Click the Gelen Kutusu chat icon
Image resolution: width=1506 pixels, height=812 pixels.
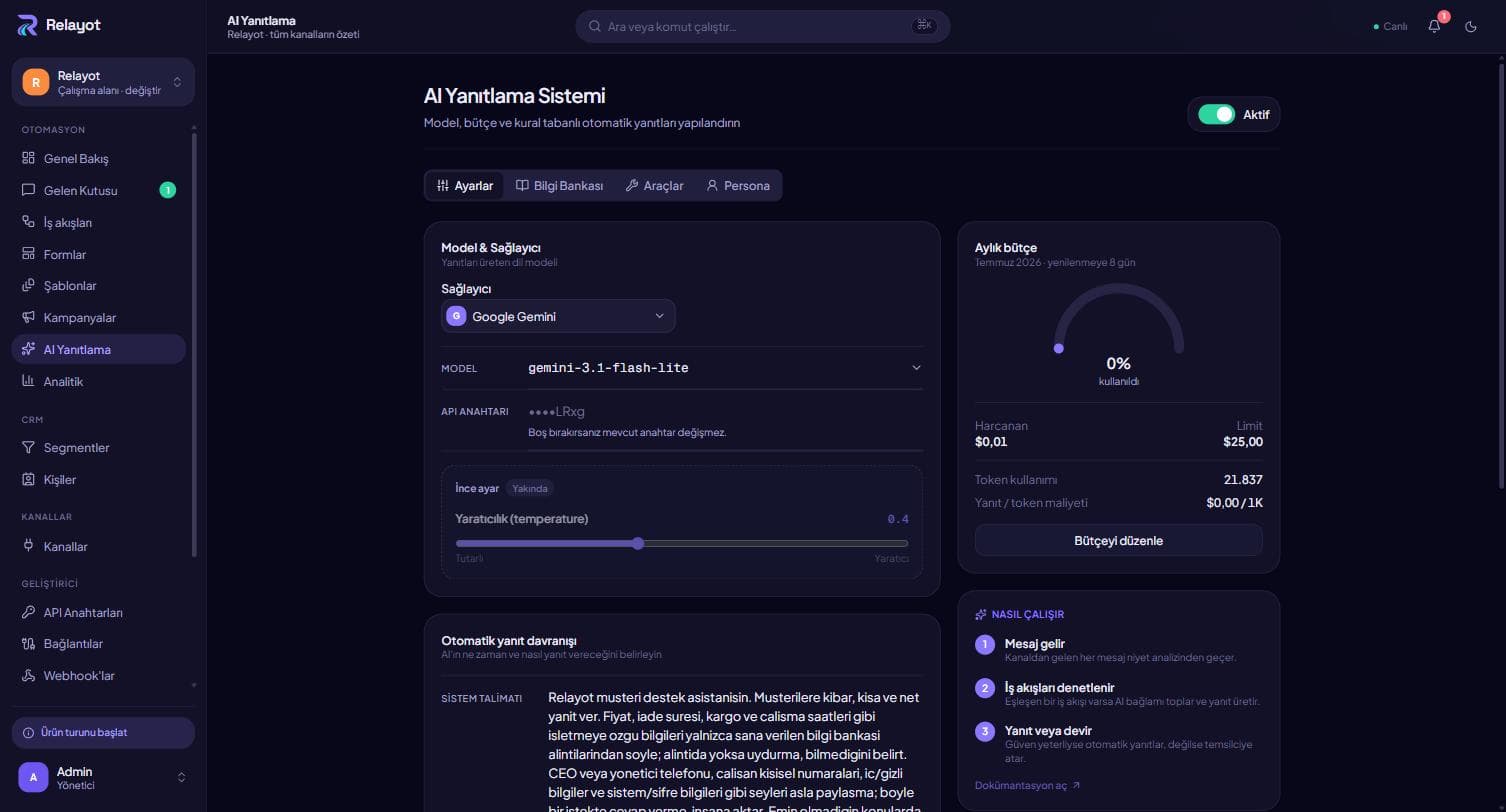28,190
